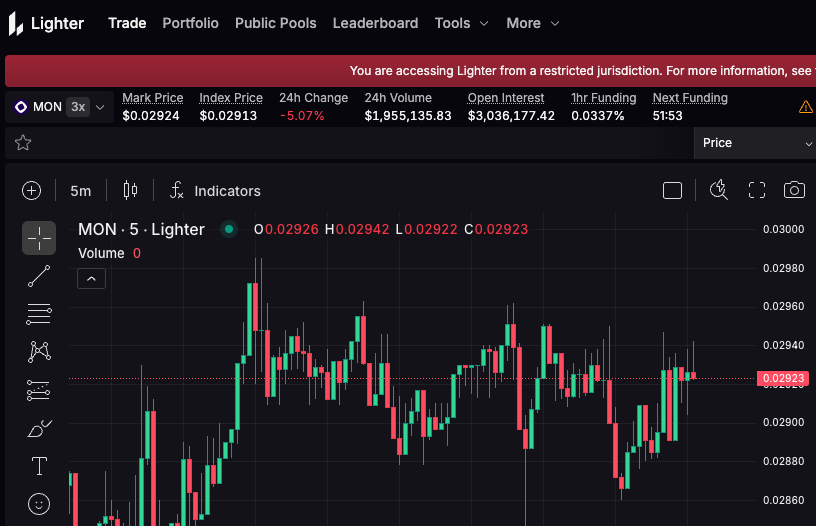Click the 1hr Funding label
This screenshot has height=526, width=816.
point(604,98)
